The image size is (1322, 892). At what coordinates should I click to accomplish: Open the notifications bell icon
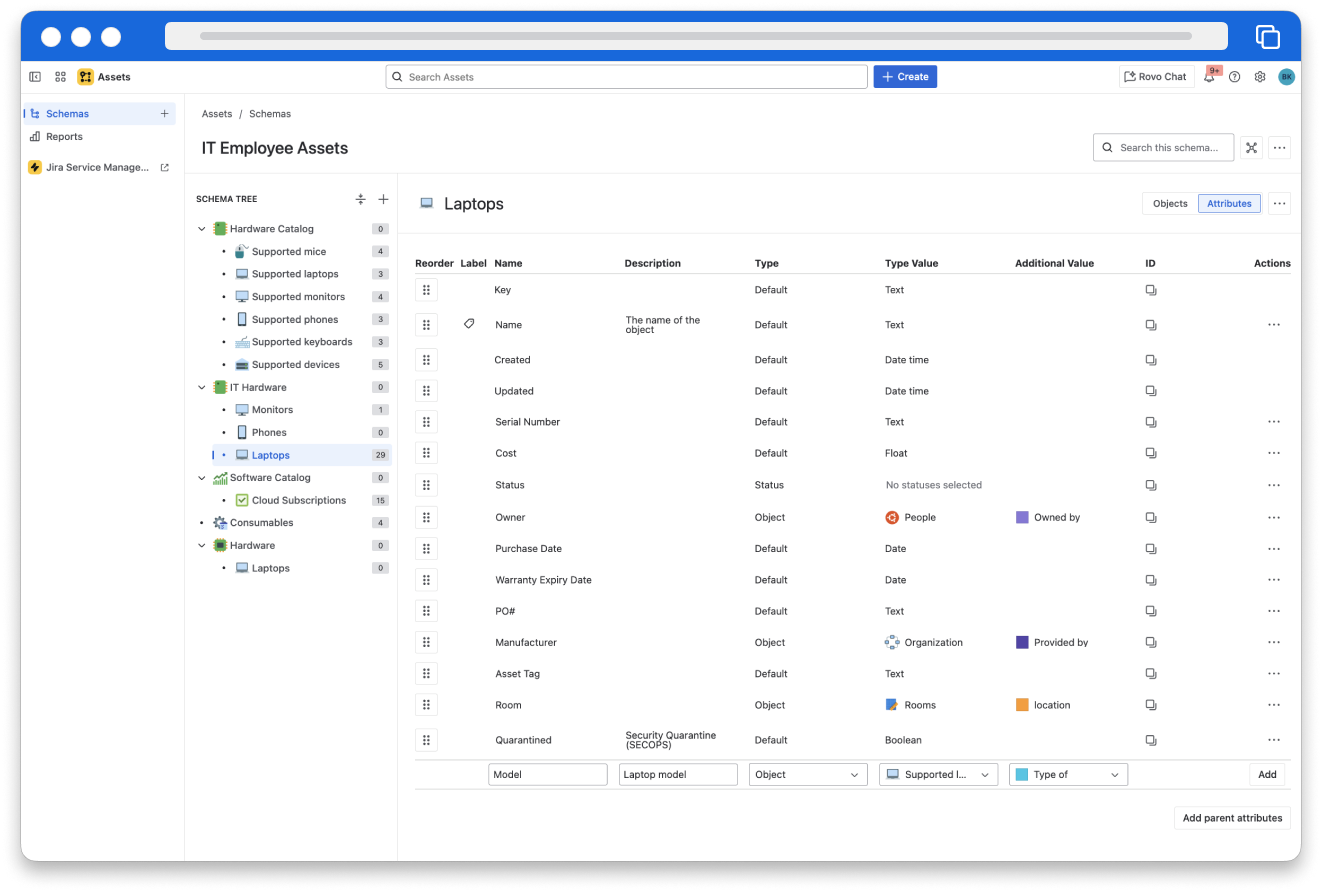1209,77
